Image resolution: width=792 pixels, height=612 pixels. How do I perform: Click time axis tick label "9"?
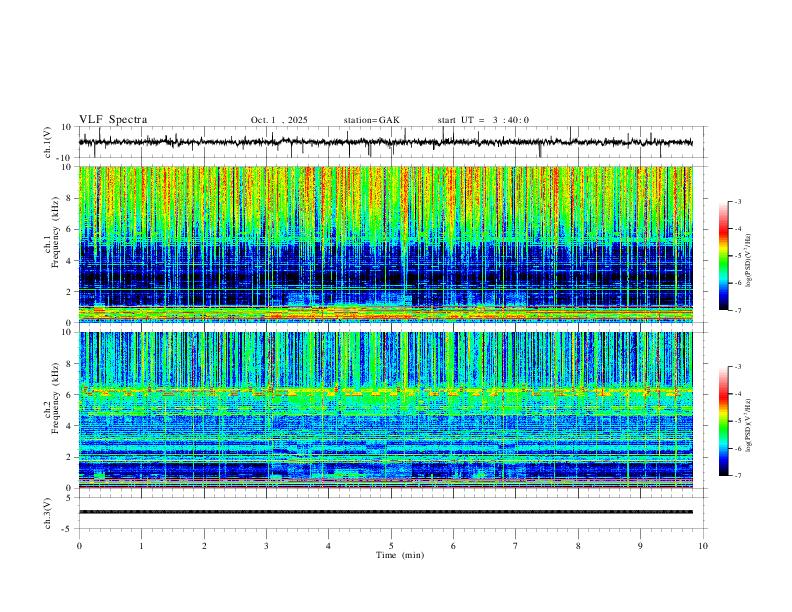(x=640, y=546)
